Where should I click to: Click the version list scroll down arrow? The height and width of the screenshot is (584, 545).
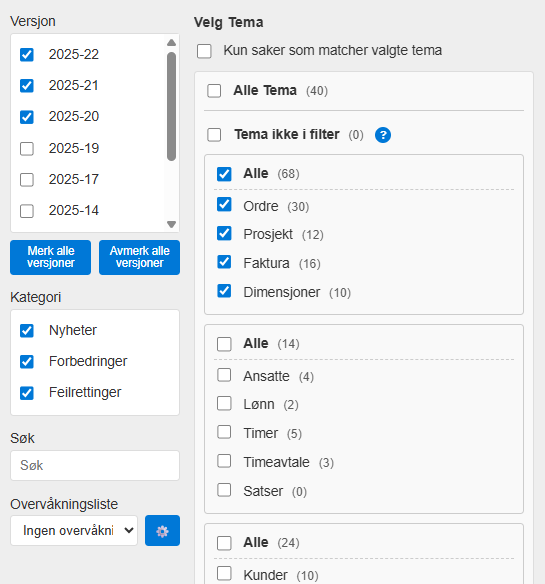pyautogui.click(x=171, y=224)
